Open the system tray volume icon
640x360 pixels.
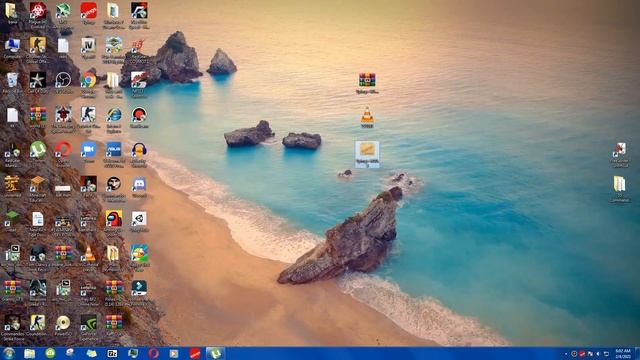[598, 353]
